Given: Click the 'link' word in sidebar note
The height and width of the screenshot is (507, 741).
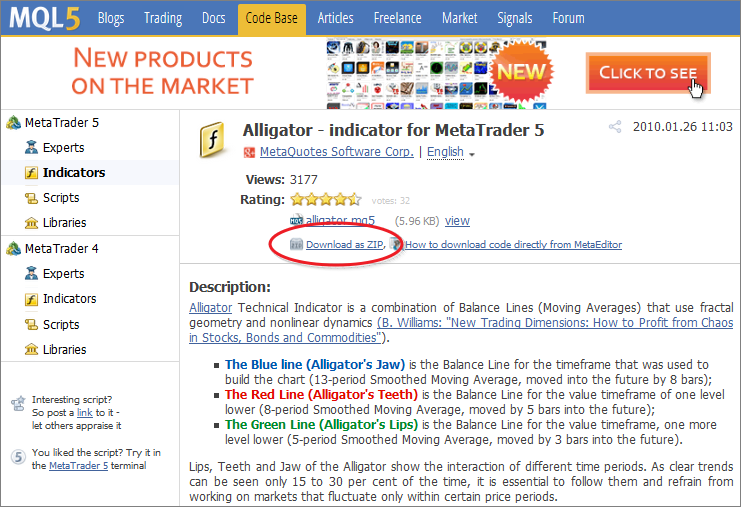Looking at the screenshot, I should coord(85,412).
